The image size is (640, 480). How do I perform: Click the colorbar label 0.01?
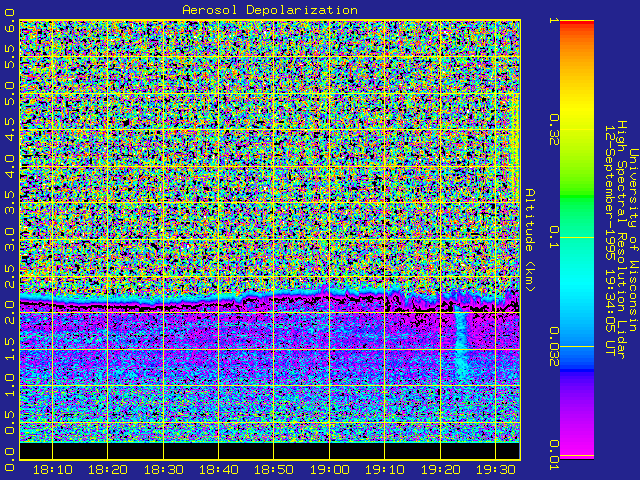point(553,455)
